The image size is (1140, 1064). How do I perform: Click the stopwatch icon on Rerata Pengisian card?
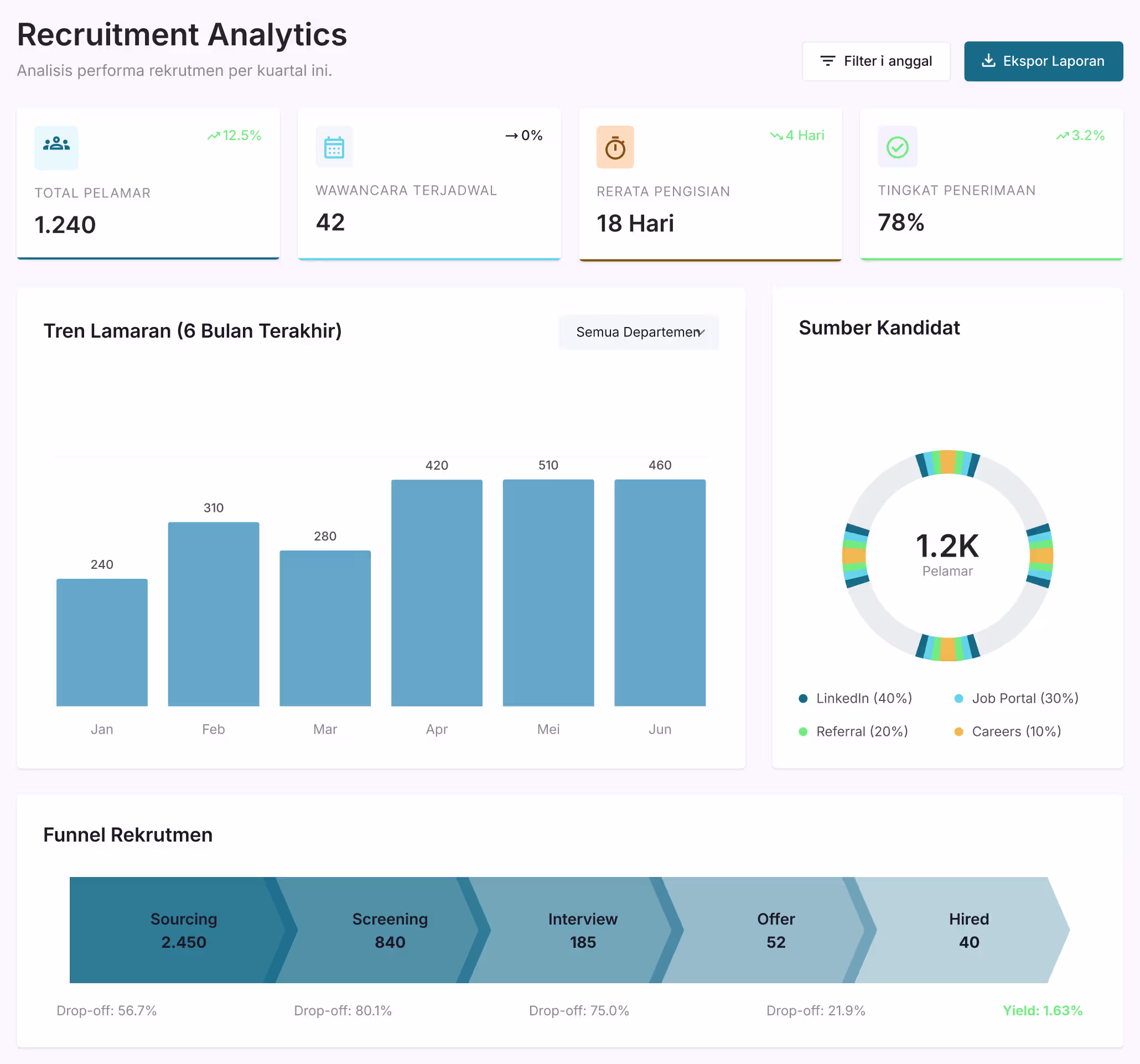pyautogui.click(x=615, y=147)
